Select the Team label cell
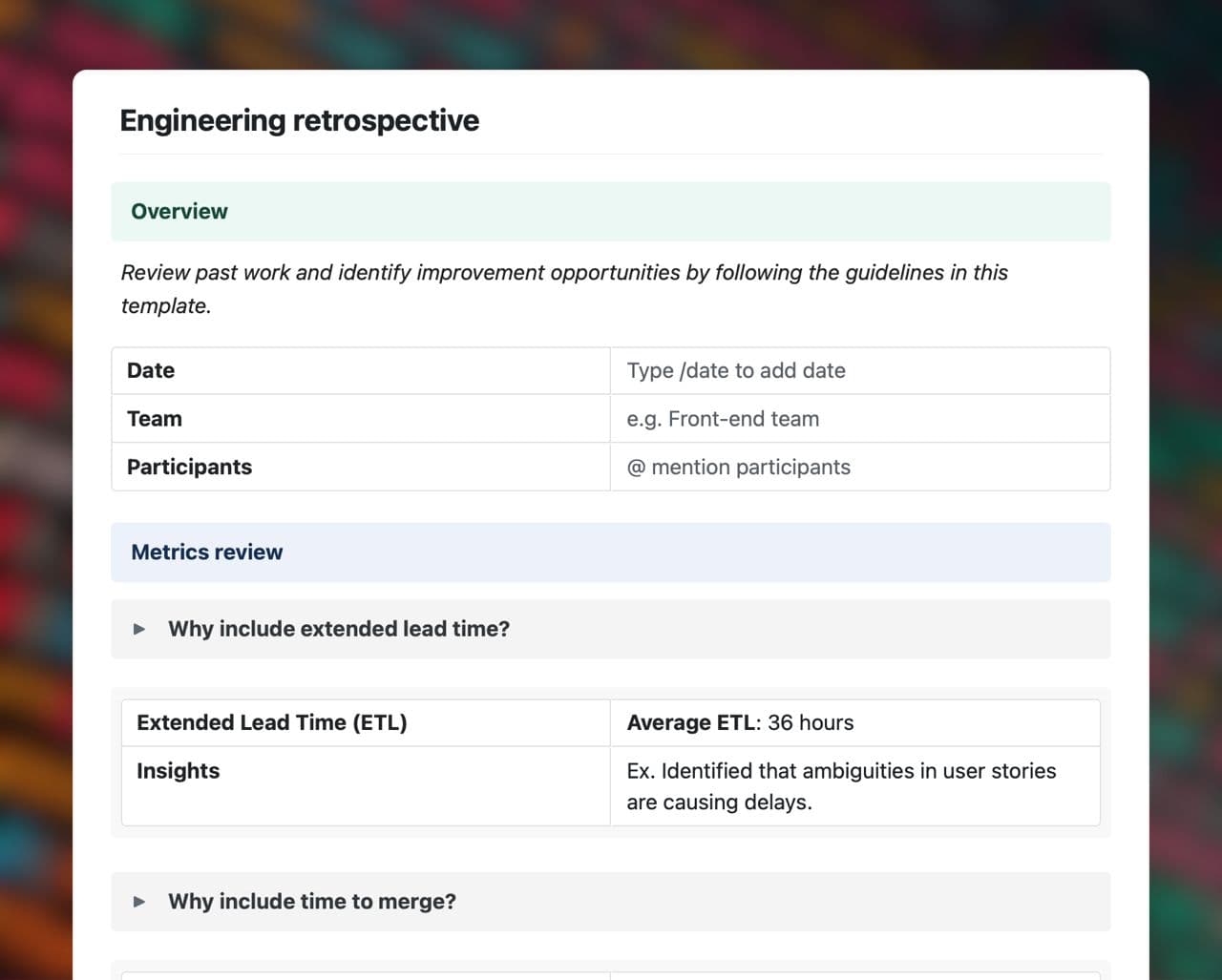Image resolution: width=1222 pixels, height=980 pixels. click(155, 419)
